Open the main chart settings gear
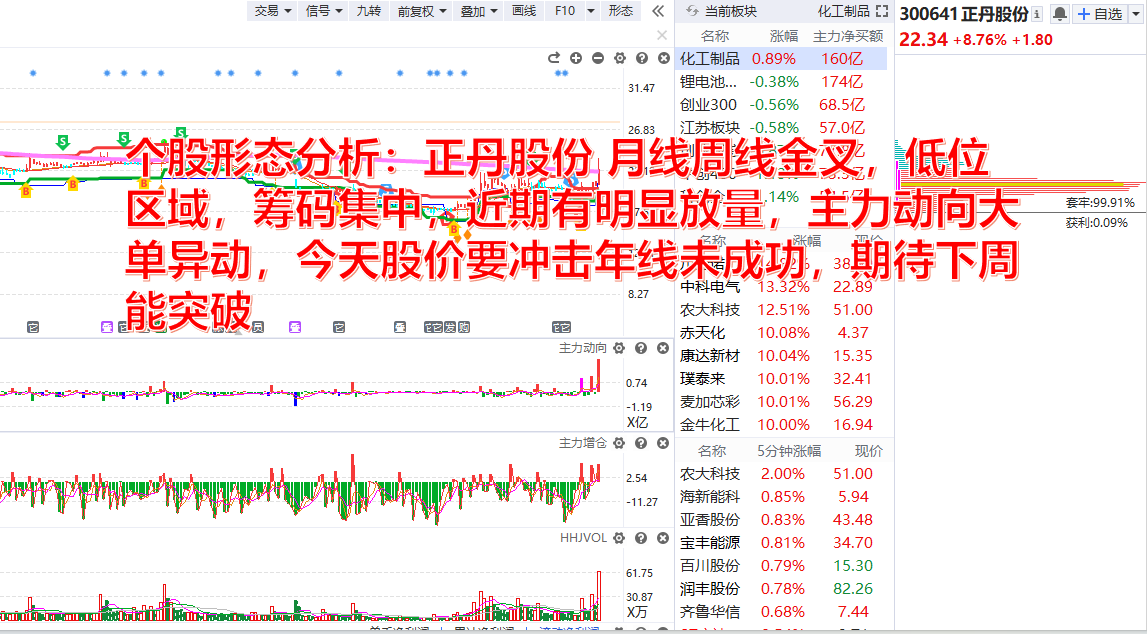The image size is (1147, 634). (620, 58)
